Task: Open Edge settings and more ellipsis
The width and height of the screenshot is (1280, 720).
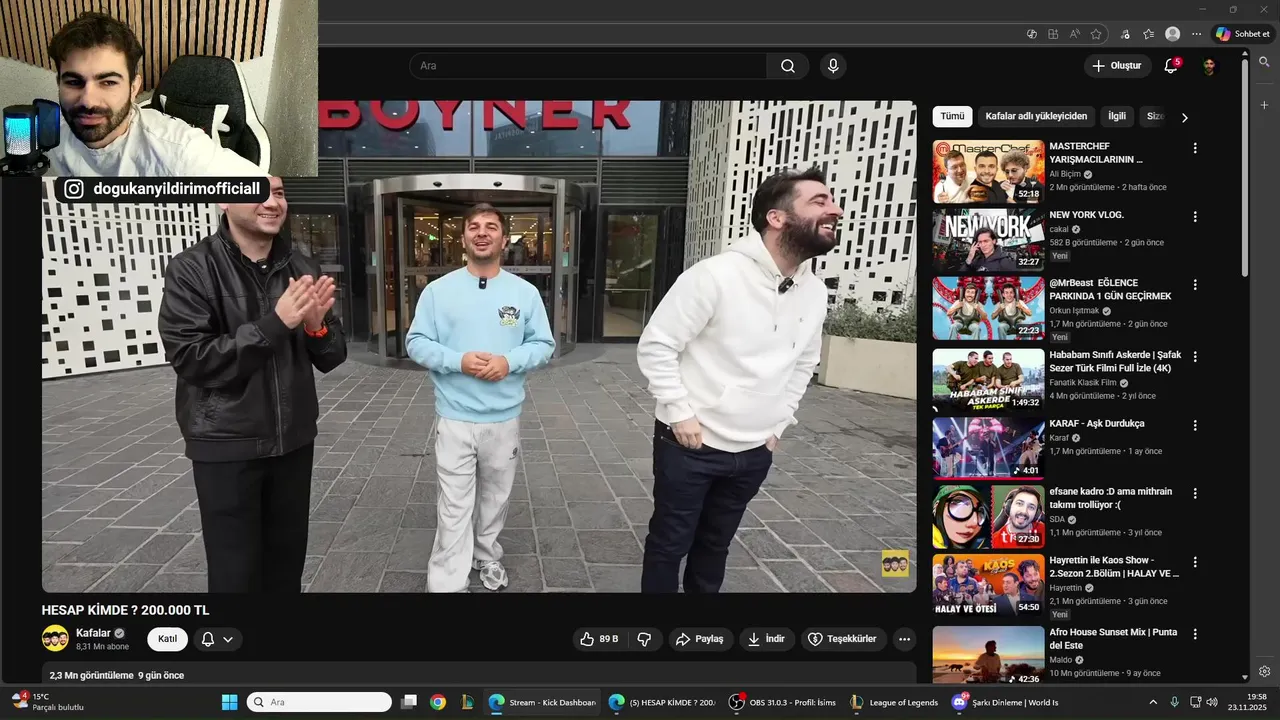Action: [1196, 34]
